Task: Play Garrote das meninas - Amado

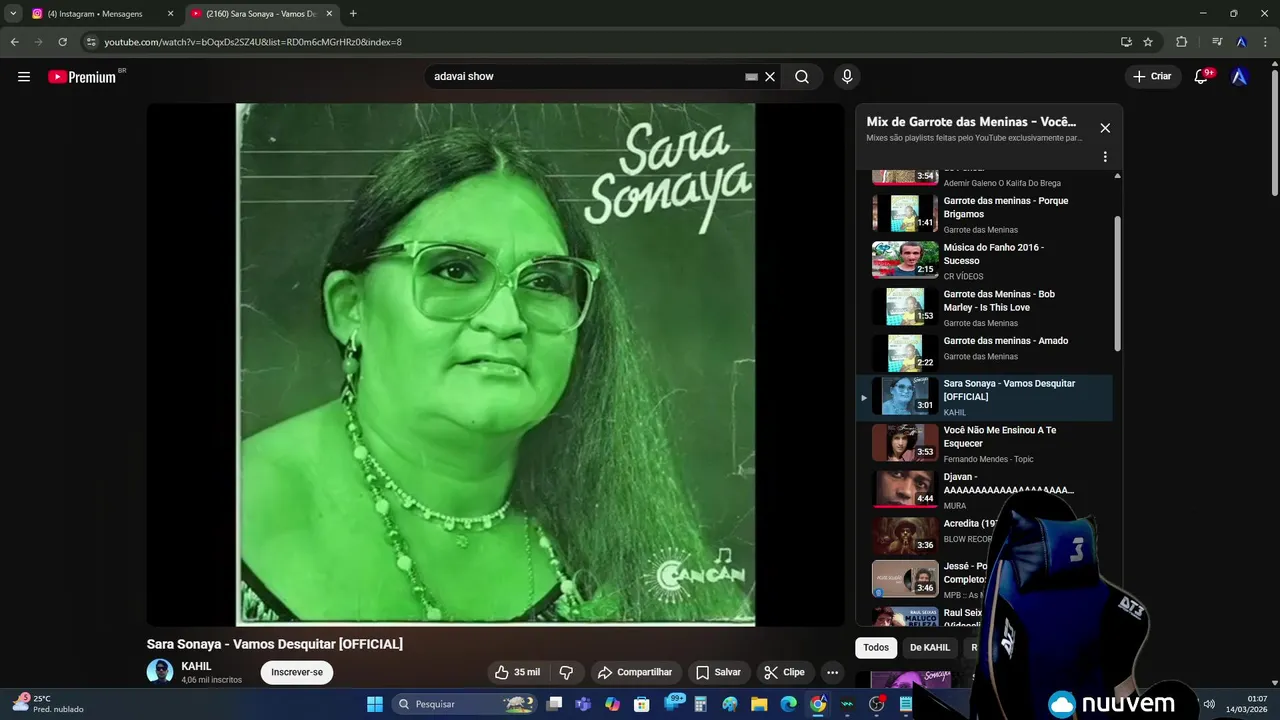Action: (x=984, y=352)
